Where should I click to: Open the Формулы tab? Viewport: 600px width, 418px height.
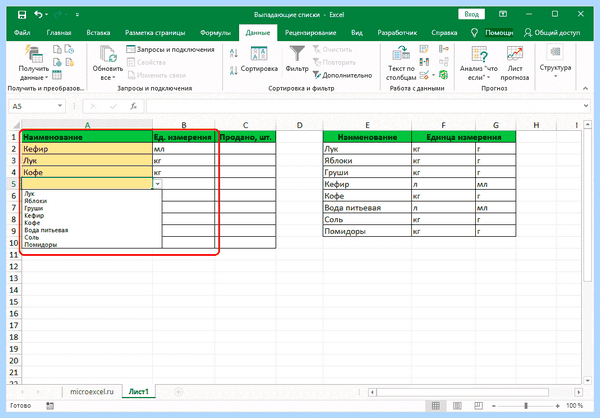tap(215, 33)
